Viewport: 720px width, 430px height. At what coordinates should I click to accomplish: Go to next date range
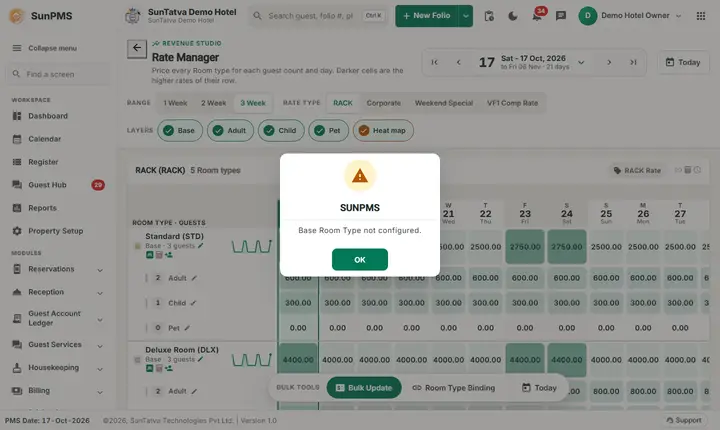609,62
